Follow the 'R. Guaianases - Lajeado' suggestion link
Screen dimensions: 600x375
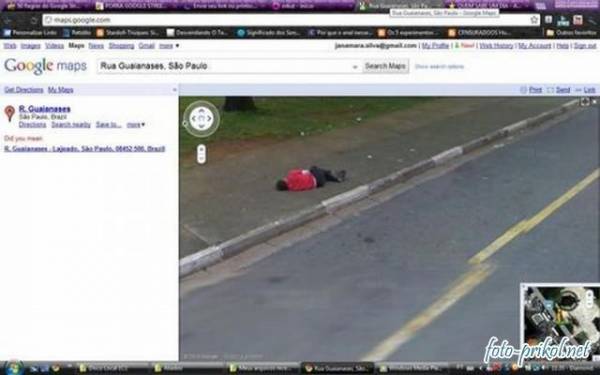(84, 149)
